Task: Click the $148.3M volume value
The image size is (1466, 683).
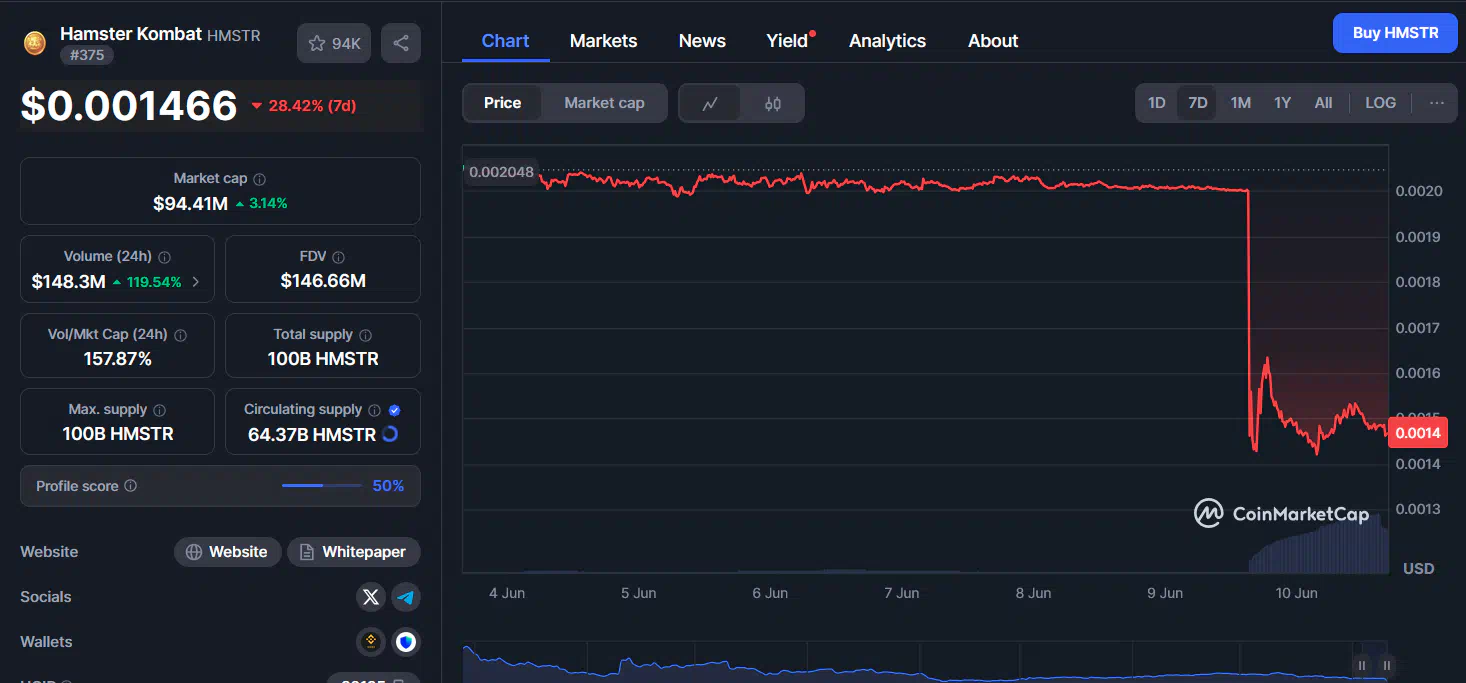Action: pos(68,282)
